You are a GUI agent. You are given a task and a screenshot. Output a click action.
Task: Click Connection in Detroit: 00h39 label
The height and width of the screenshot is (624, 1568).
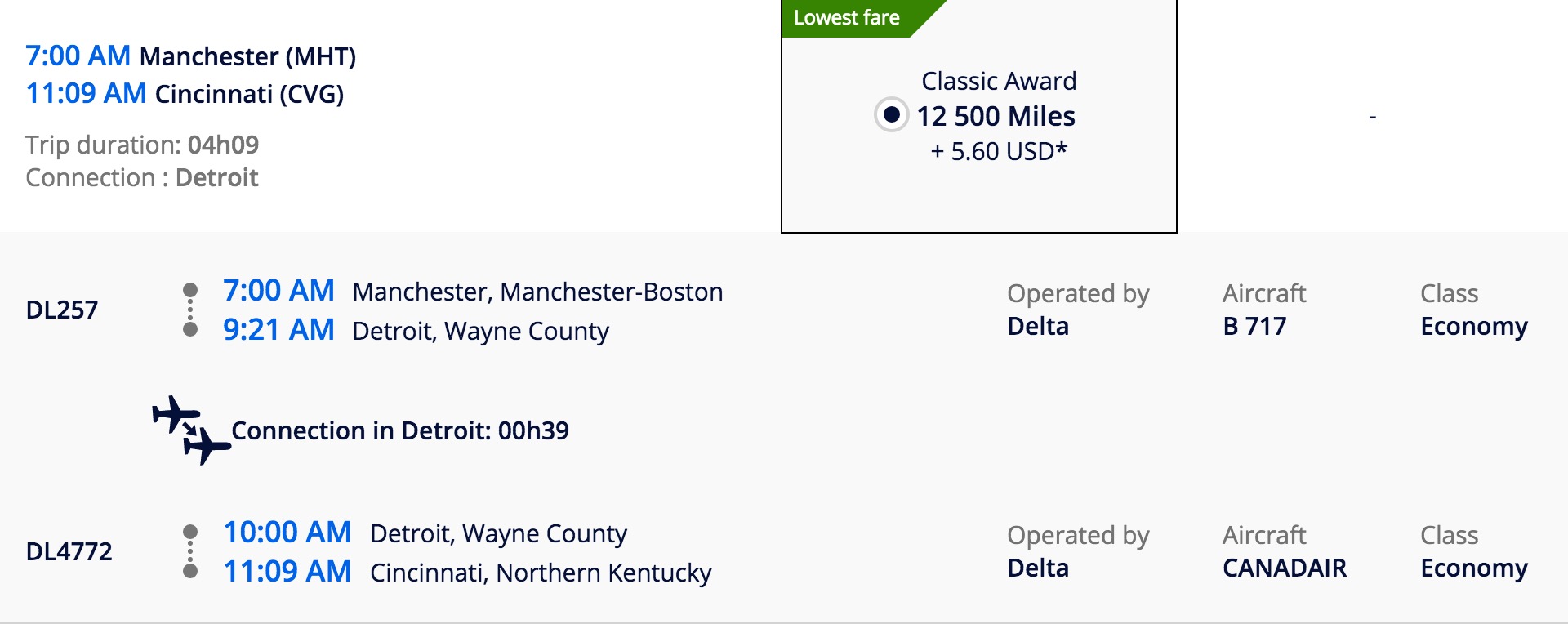[400, 430]
